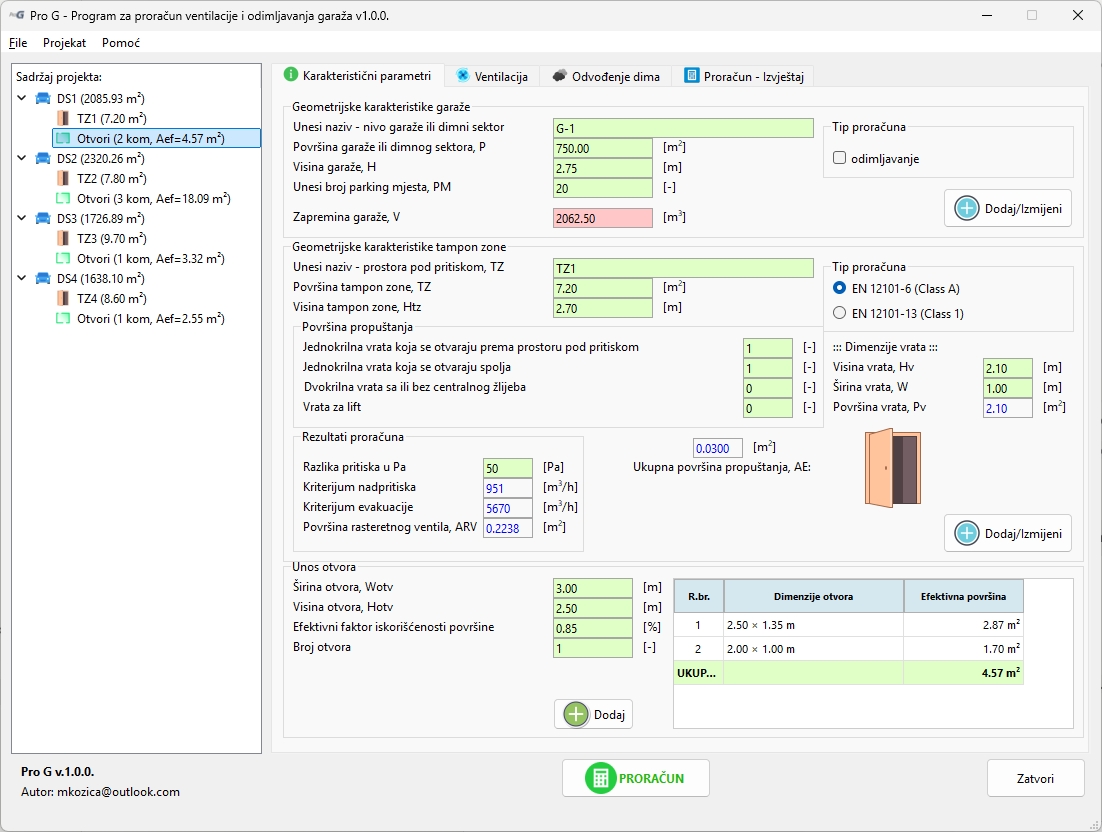Enable the odimljavanje checkbox

point(839,158)
